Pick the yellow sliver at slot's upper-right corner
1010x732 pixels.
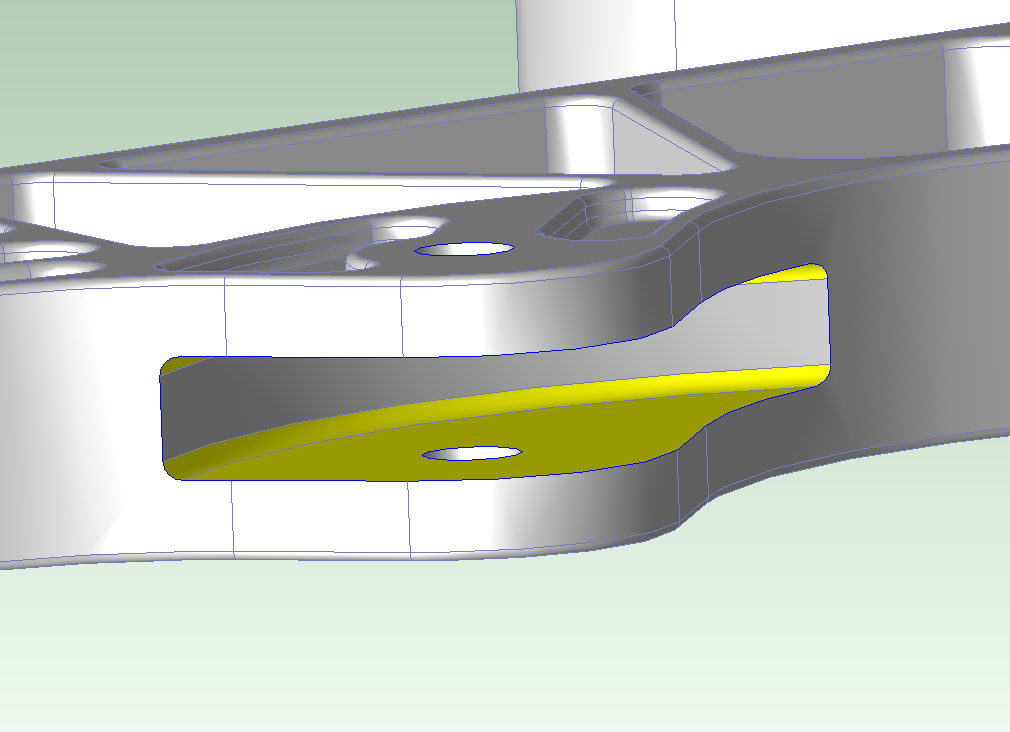click(790, 273)
